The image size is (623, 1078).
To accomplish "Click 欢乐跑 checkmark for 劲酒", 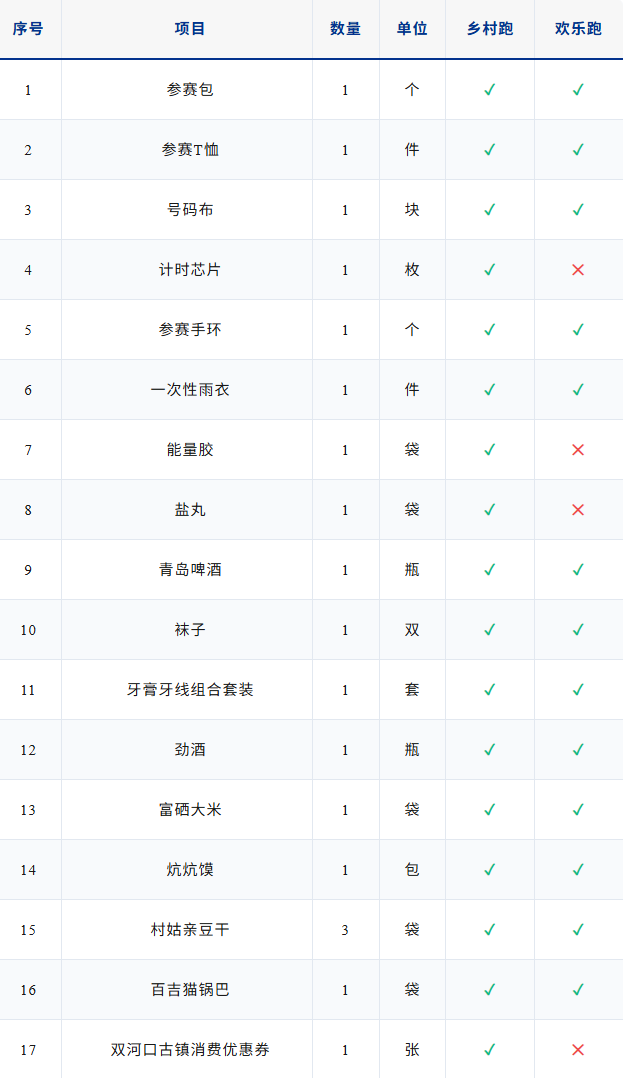I will click(x=578, y=750).
